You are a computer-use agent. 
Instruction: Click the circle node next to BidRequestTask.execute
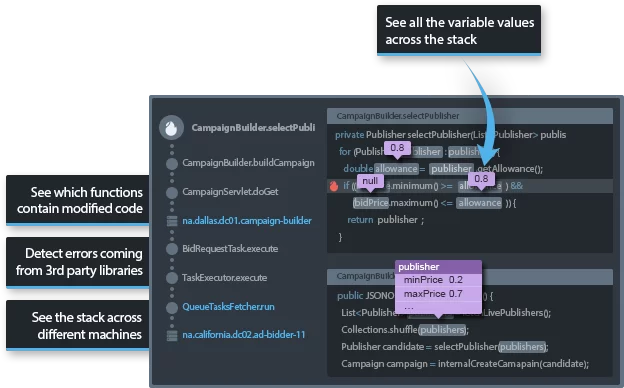(172, 249)
